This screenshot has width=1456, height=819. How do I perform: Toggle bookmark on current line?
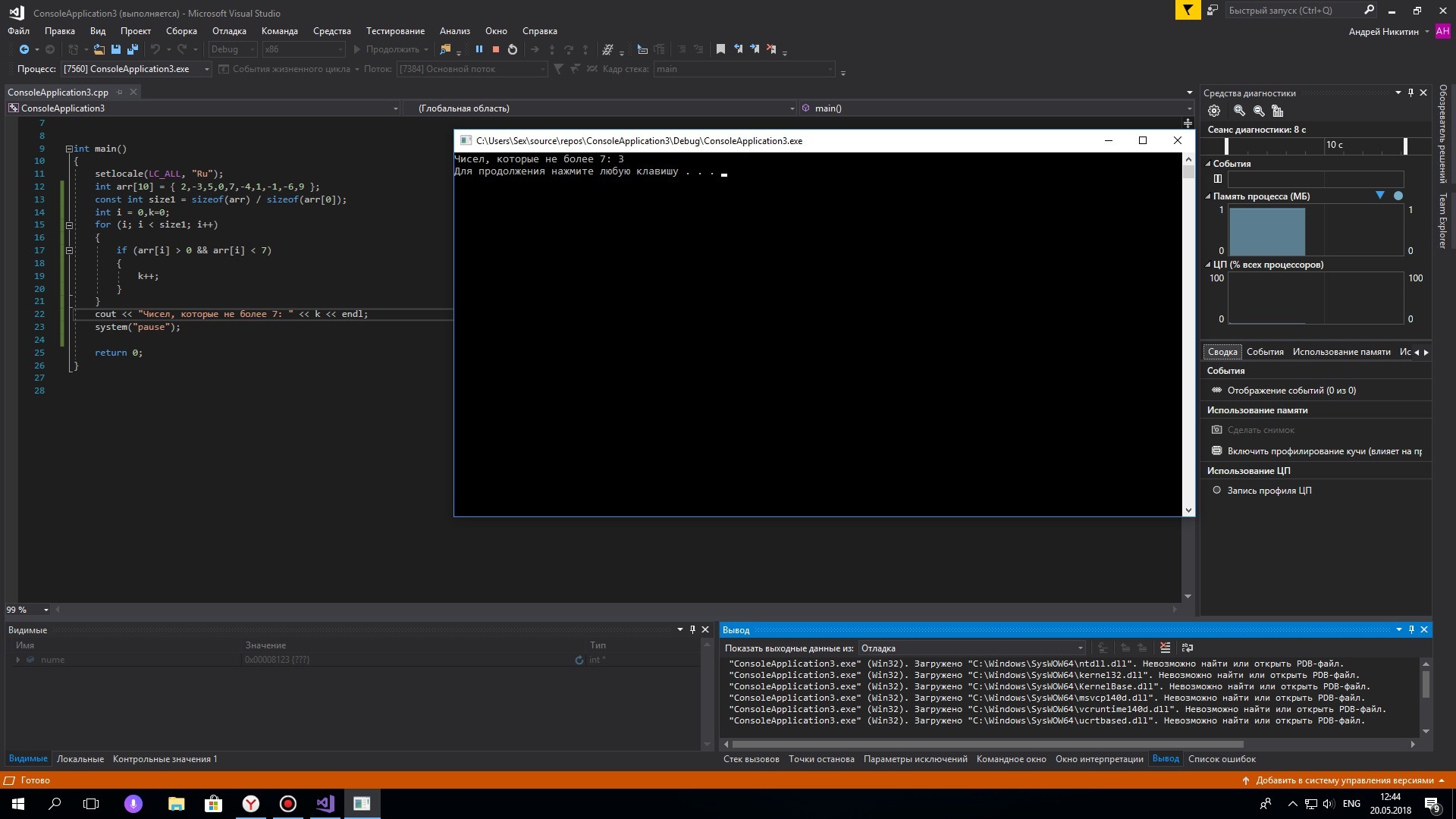[x=720, y=49]
